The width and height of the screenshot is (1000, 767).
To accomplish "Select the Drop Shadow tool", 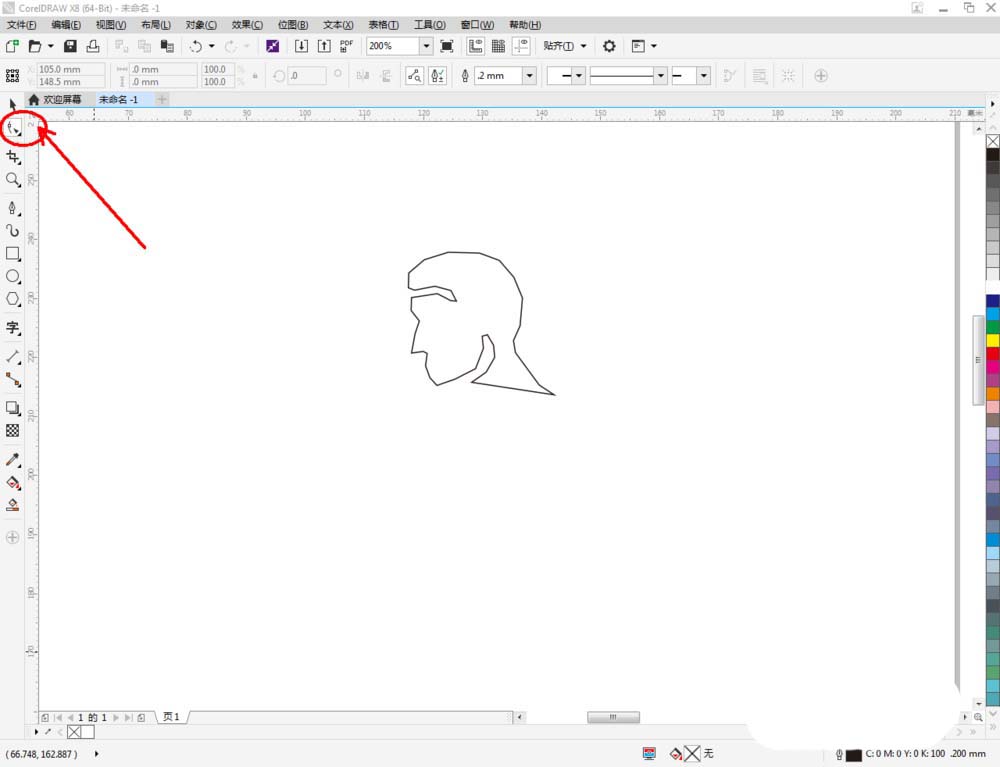I will [13, 408].
